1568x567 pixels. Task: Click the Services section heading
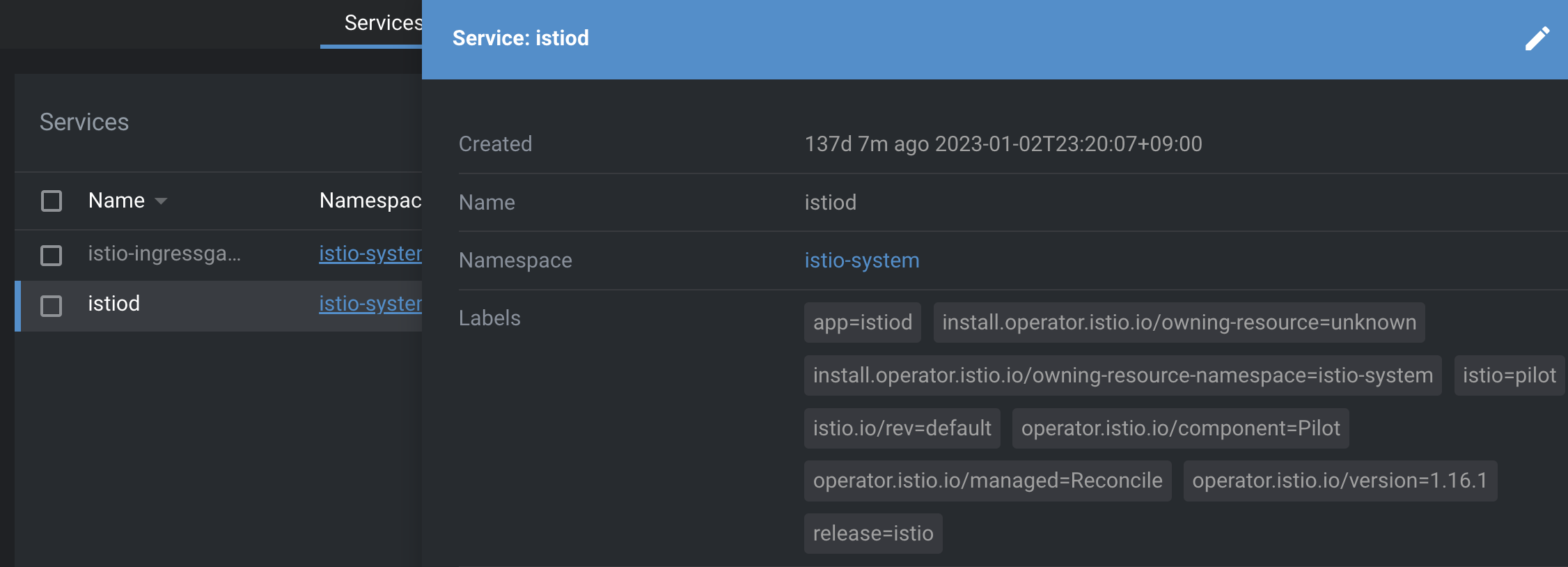tap(84, 123)
